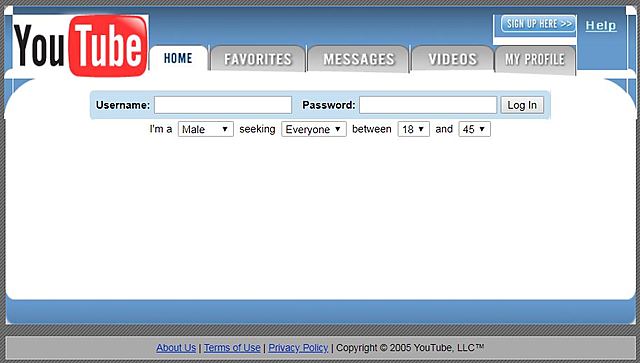Click the word between
Screen dimensions: 640x363
371,129
